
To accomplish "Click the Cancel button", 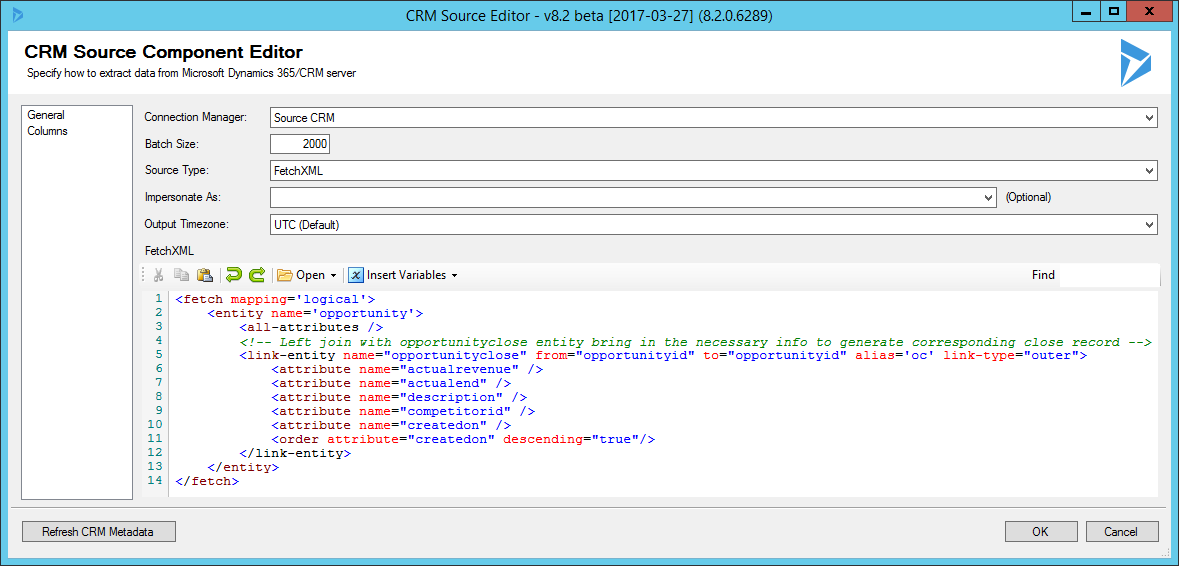I will point(1120,531).
